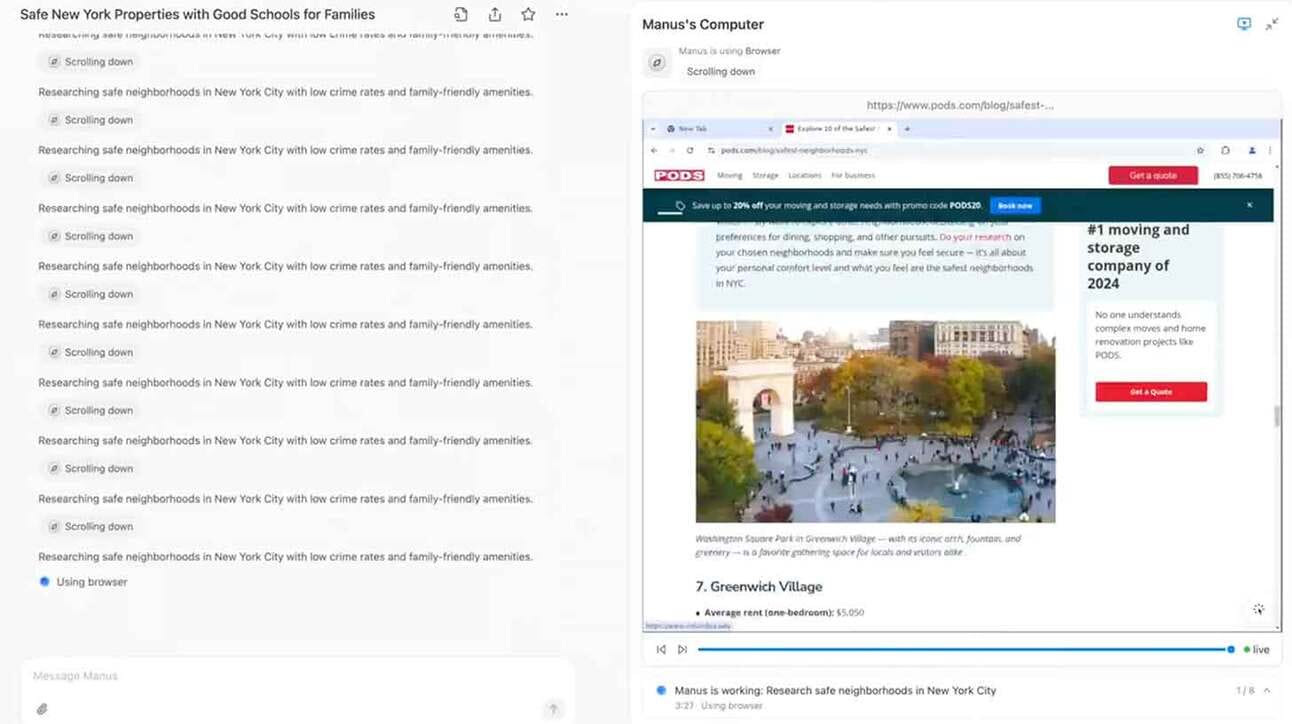Click the last Scrolling down action chip
This screenshot has height=724, width=1292.
[x=90, y=526]
